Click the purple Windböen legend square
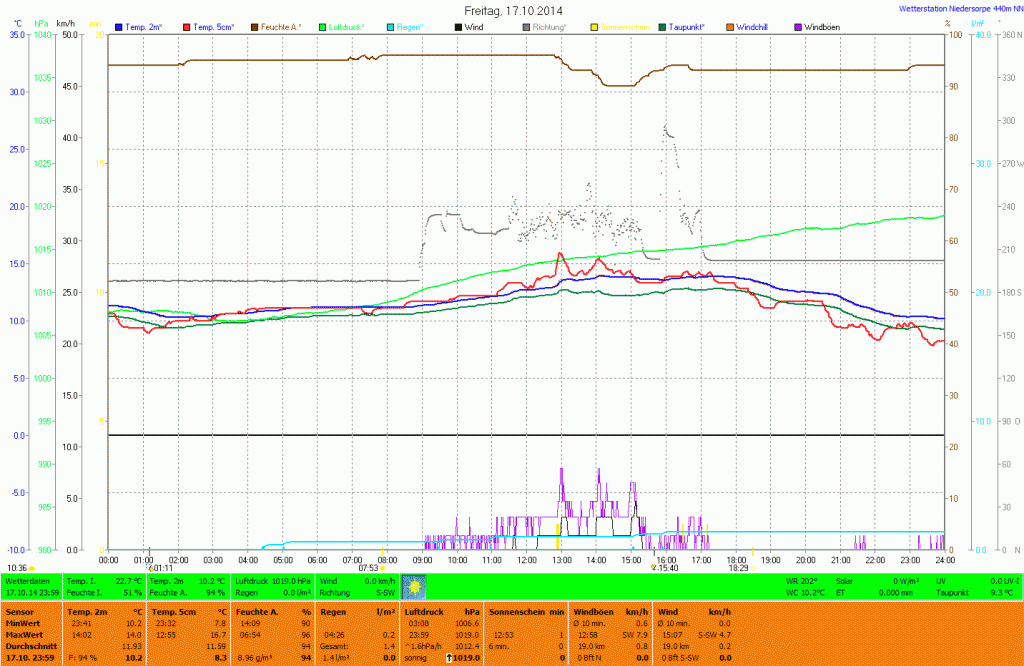 point(797,27)
